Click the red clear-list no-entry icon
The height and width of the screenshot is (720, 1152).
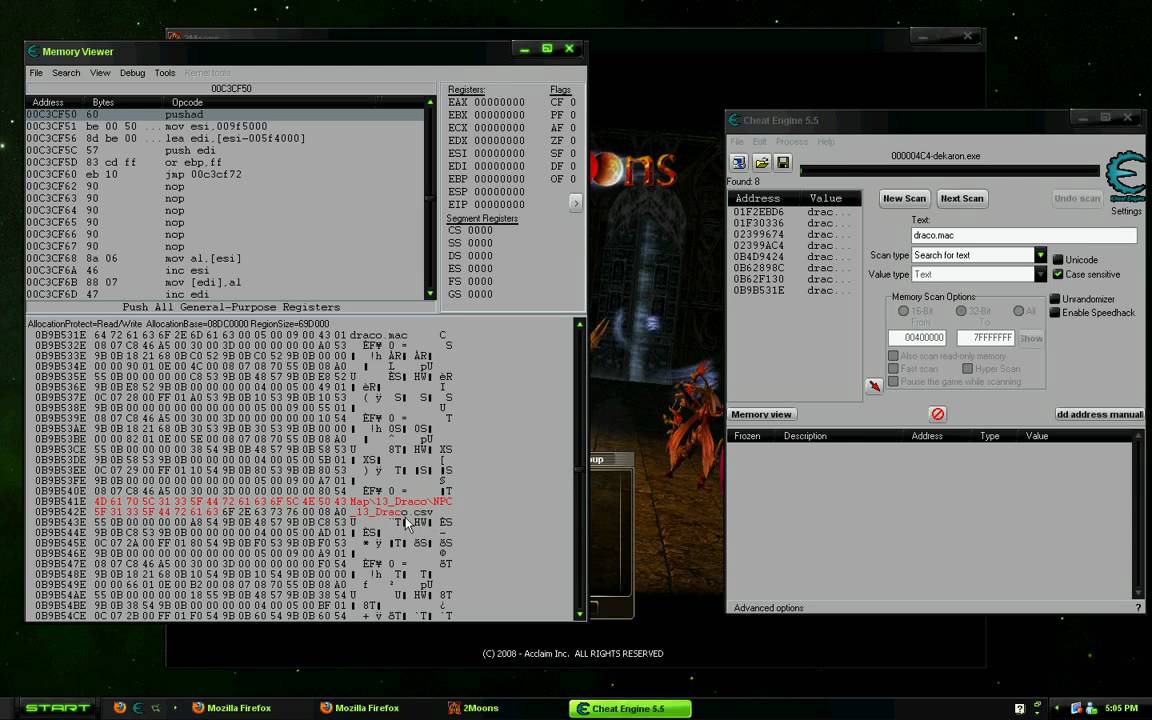click(937, 414)
